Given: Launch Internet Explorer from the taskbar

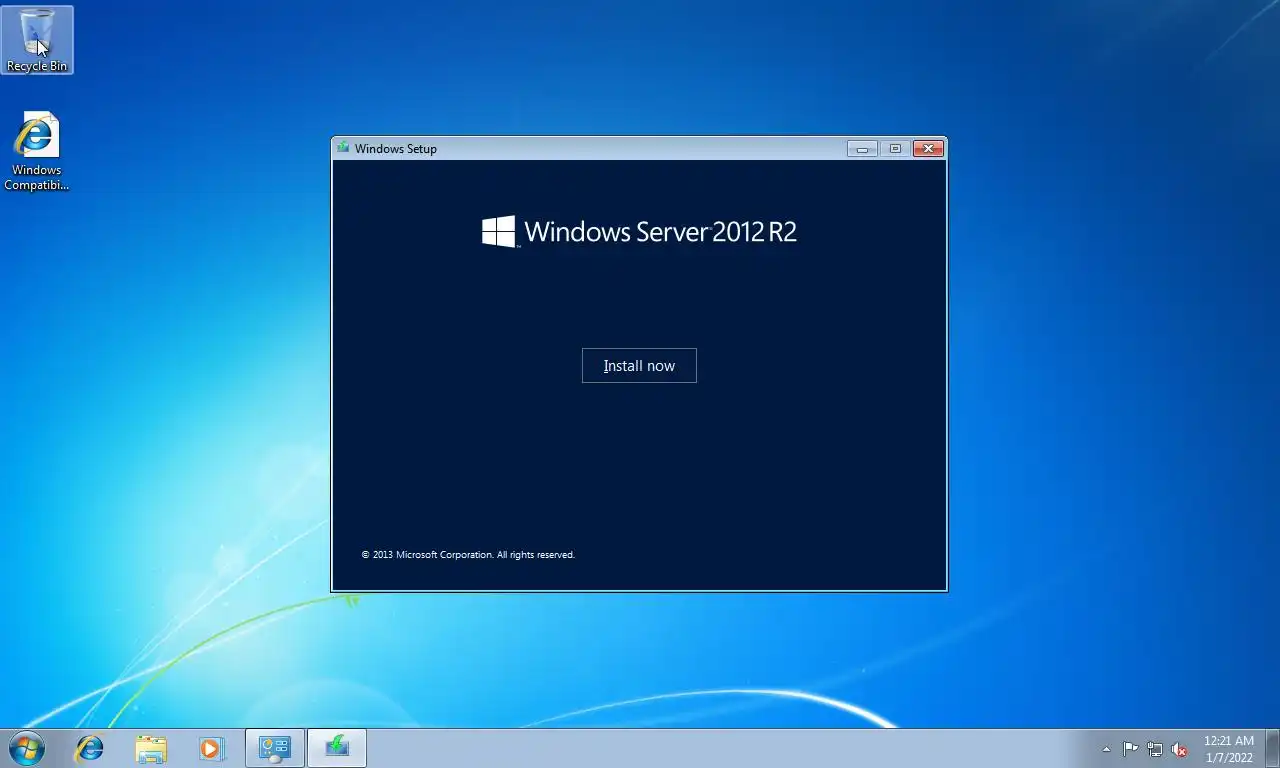Looking at the screenshot, I should pyautogui.click(x=90, y=748).
